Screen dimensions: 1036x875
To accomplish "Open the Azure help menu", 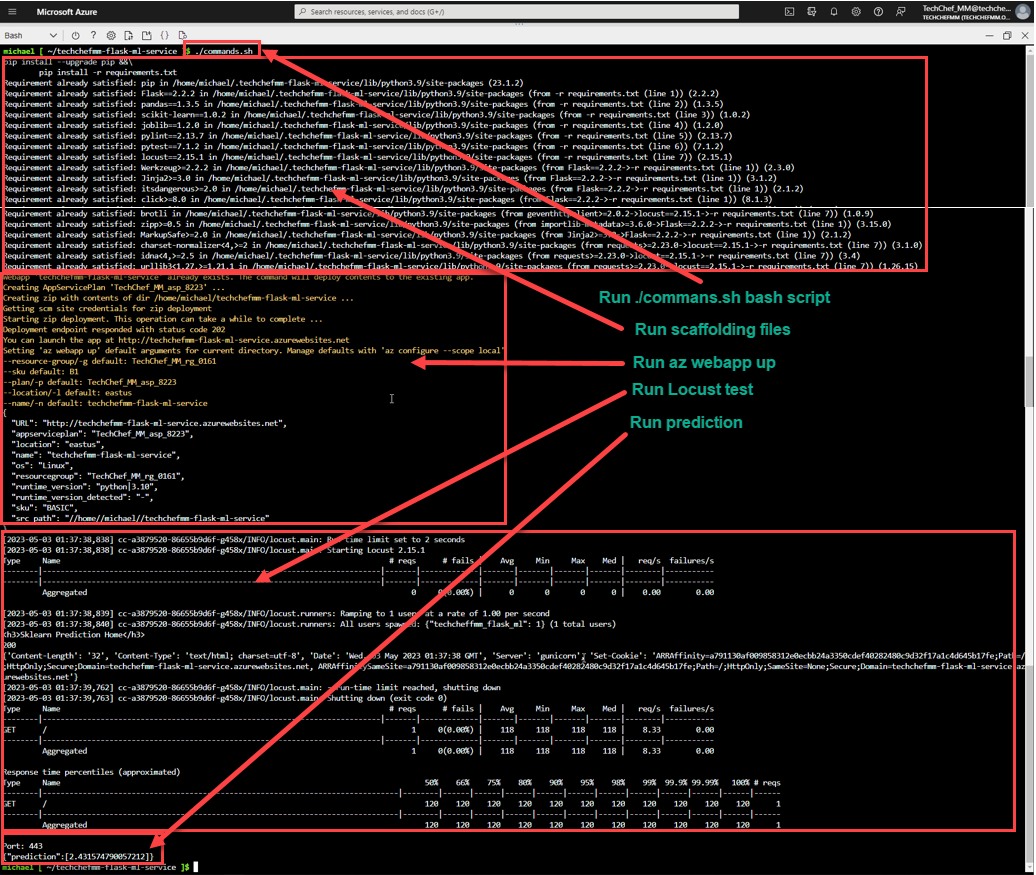I will (x=878, y=11).
